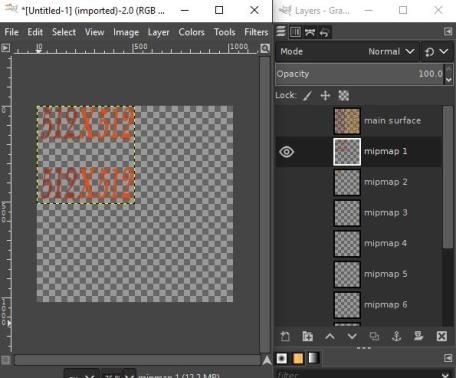This screenshot has width=456, height=378.
Task: Open the layer mode group switcher
Action: (x=436, y=52)
